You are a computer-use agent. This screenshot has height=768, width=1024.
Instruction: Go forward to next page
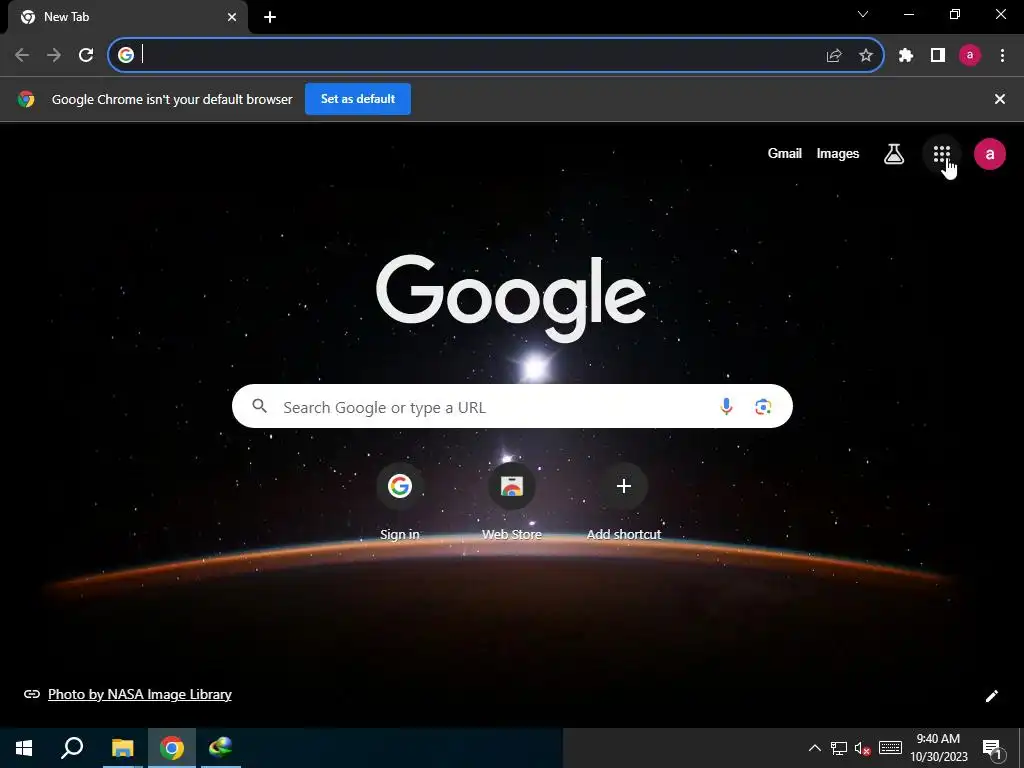pyautogui.click(x=54, y=56)
